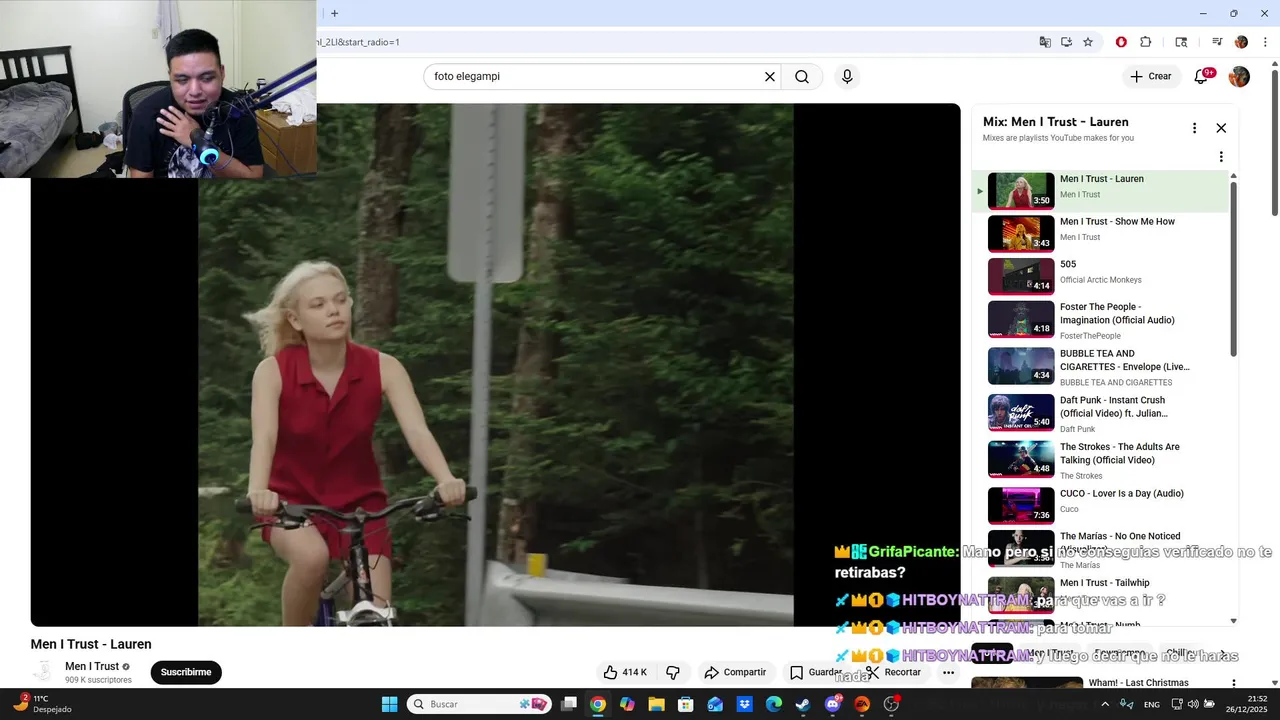
Task: Bookmark this page with the star icon
Action: pyautogui.click(x=1088, y=42)
